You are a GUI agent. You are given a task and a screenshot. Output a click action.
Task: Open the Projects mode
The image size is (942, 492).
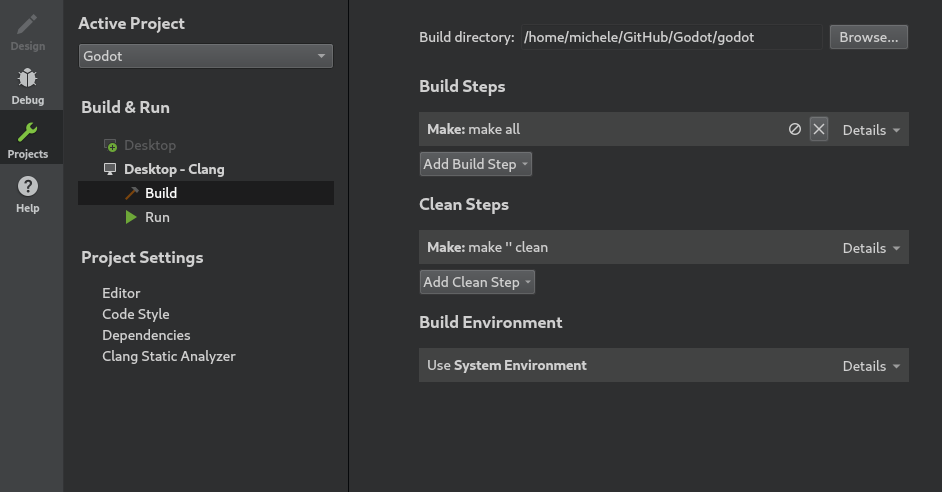[28, 140]
